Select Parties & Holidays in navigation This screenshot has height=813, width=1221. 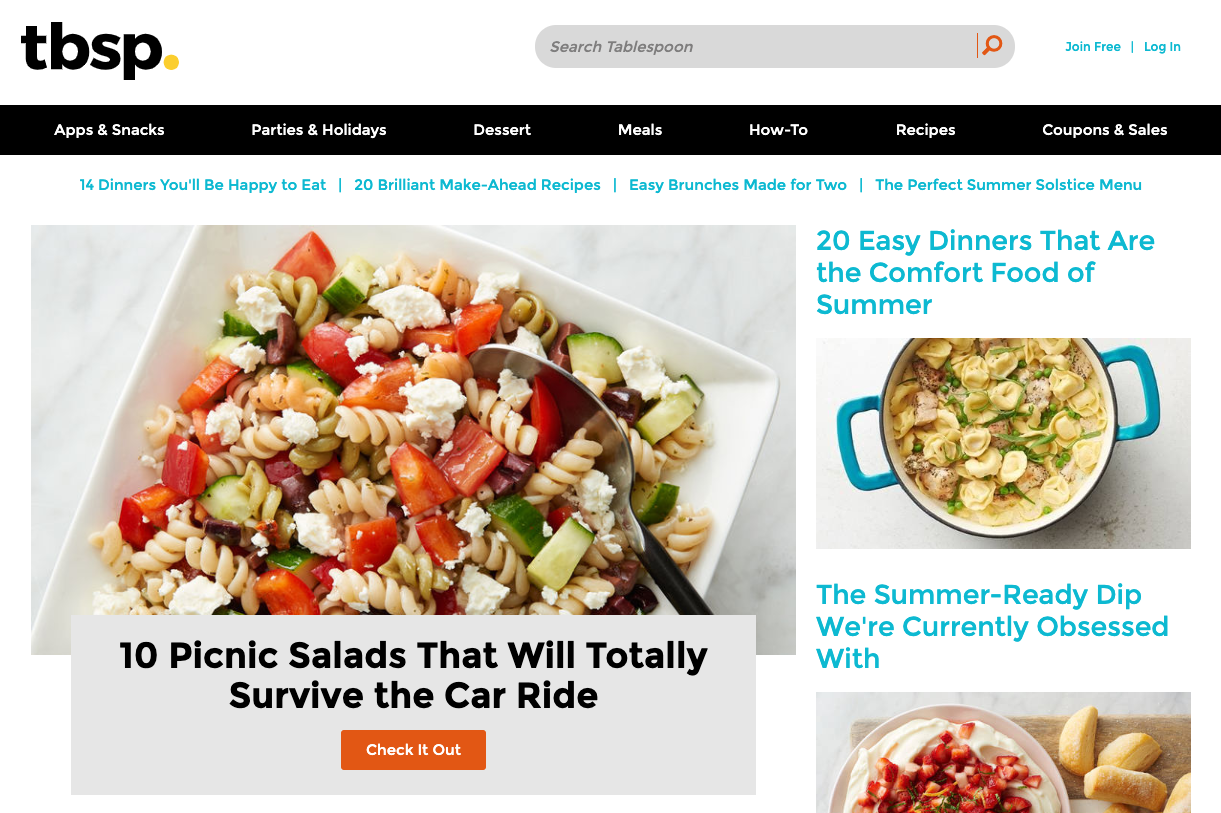(x=319, y=130)
